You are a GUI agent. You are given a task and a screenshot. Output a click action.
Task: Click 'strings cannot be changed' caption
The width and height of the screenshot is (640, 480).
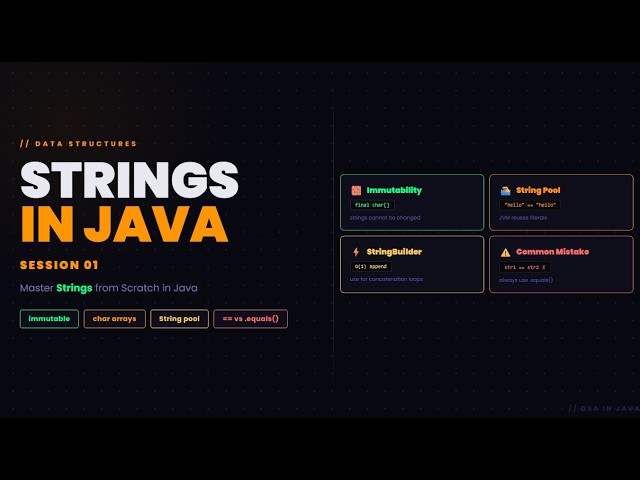pyautogui.click(x=385, y=218)
